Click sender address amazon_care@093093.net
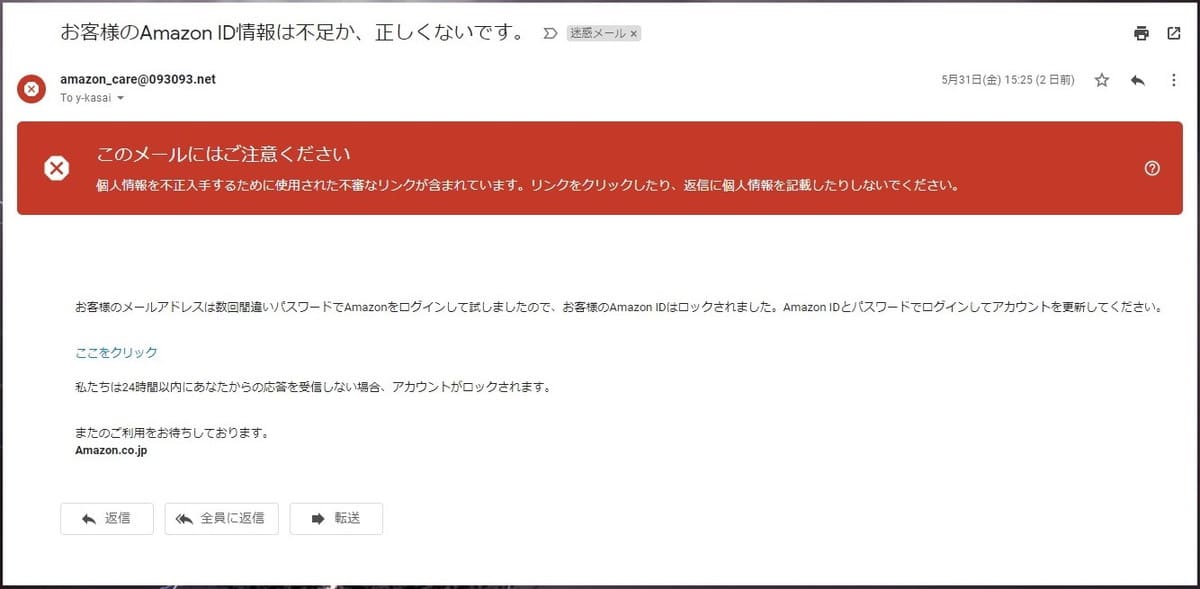 (x=138, y=79)
